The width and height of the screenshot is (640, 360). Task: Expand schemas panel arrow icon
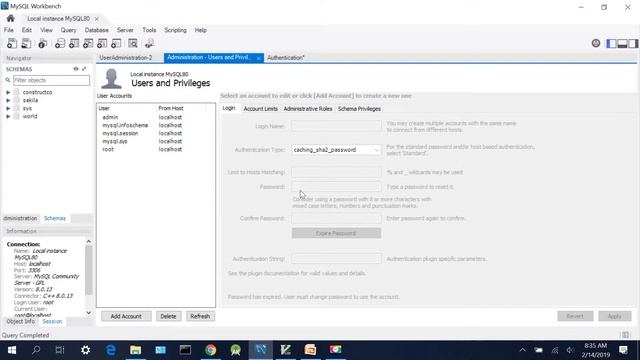point(84,69)
